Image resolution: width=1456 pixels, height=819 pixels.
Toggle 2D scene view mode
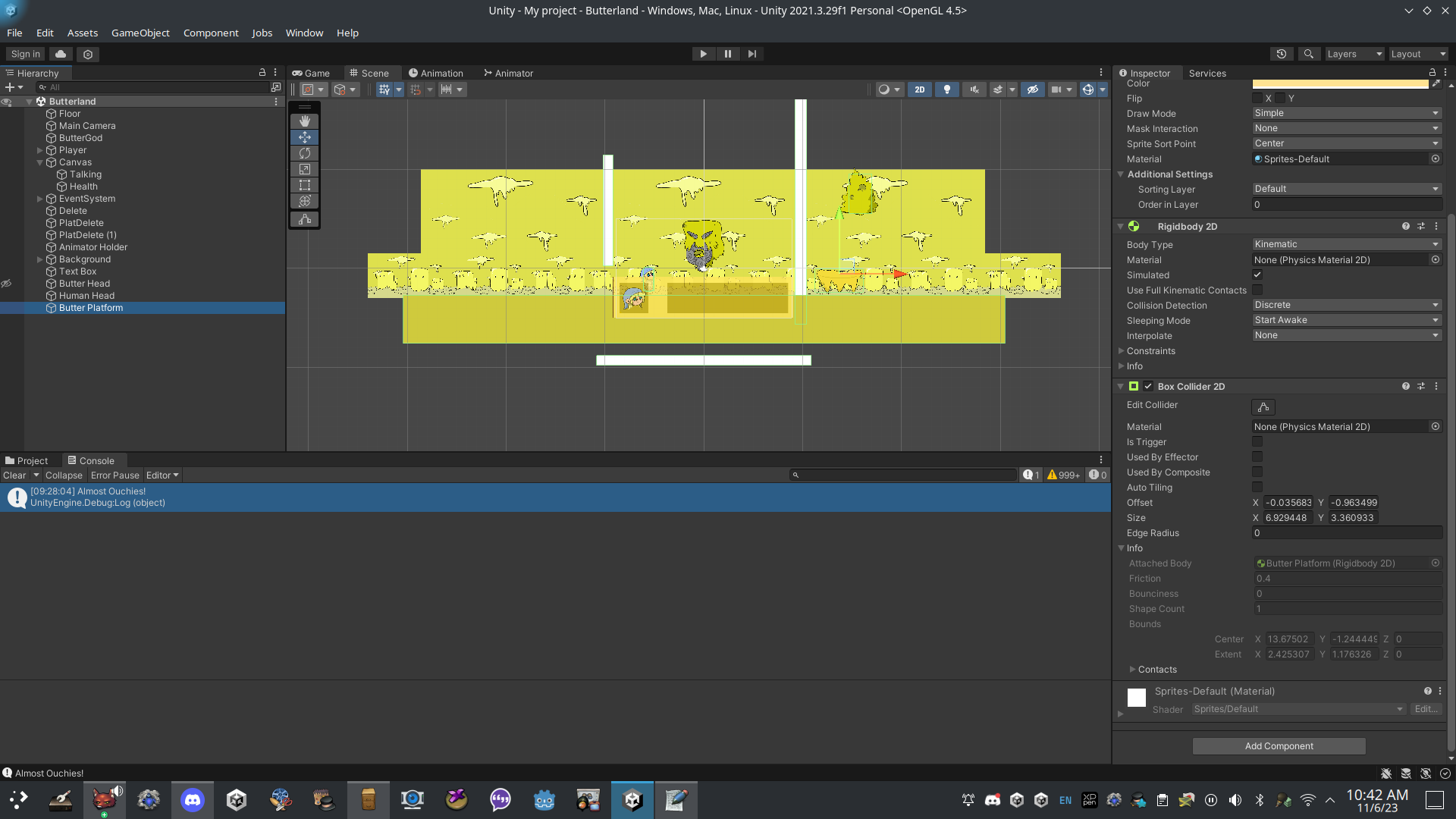[919, 89]
